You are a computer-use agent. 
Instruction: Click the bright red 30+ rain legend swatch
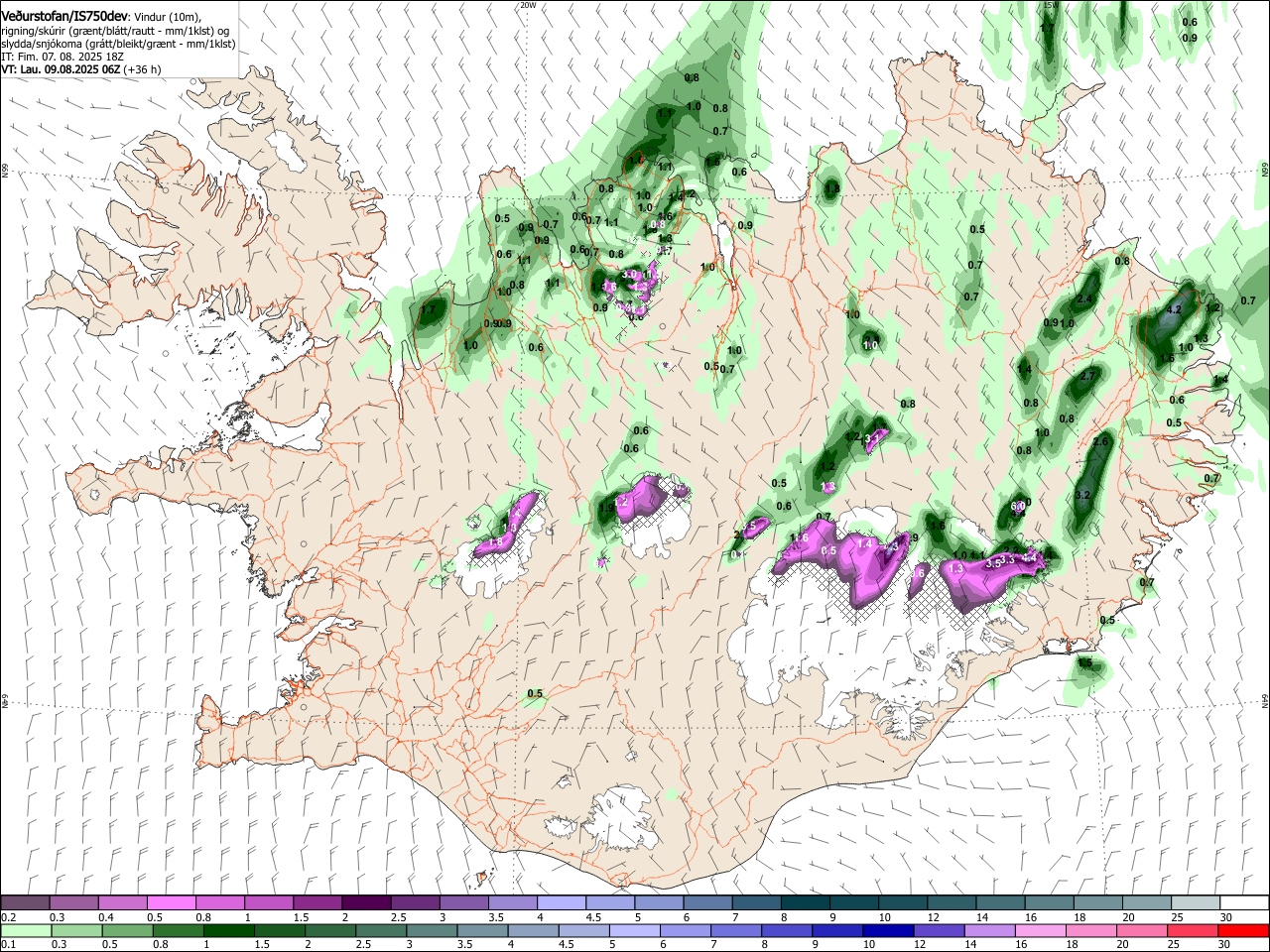1242,930
